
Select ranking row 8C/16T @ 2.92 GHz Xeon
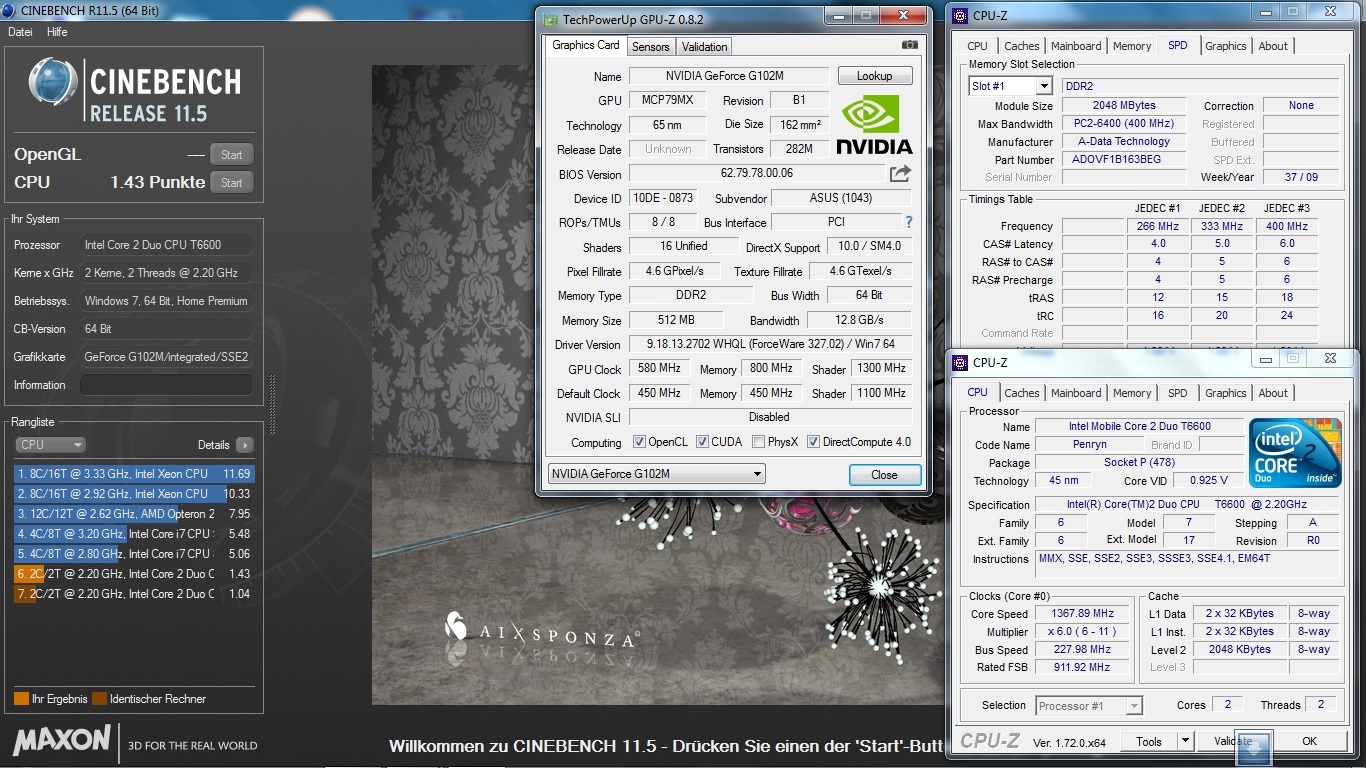[x=134, y=494]
